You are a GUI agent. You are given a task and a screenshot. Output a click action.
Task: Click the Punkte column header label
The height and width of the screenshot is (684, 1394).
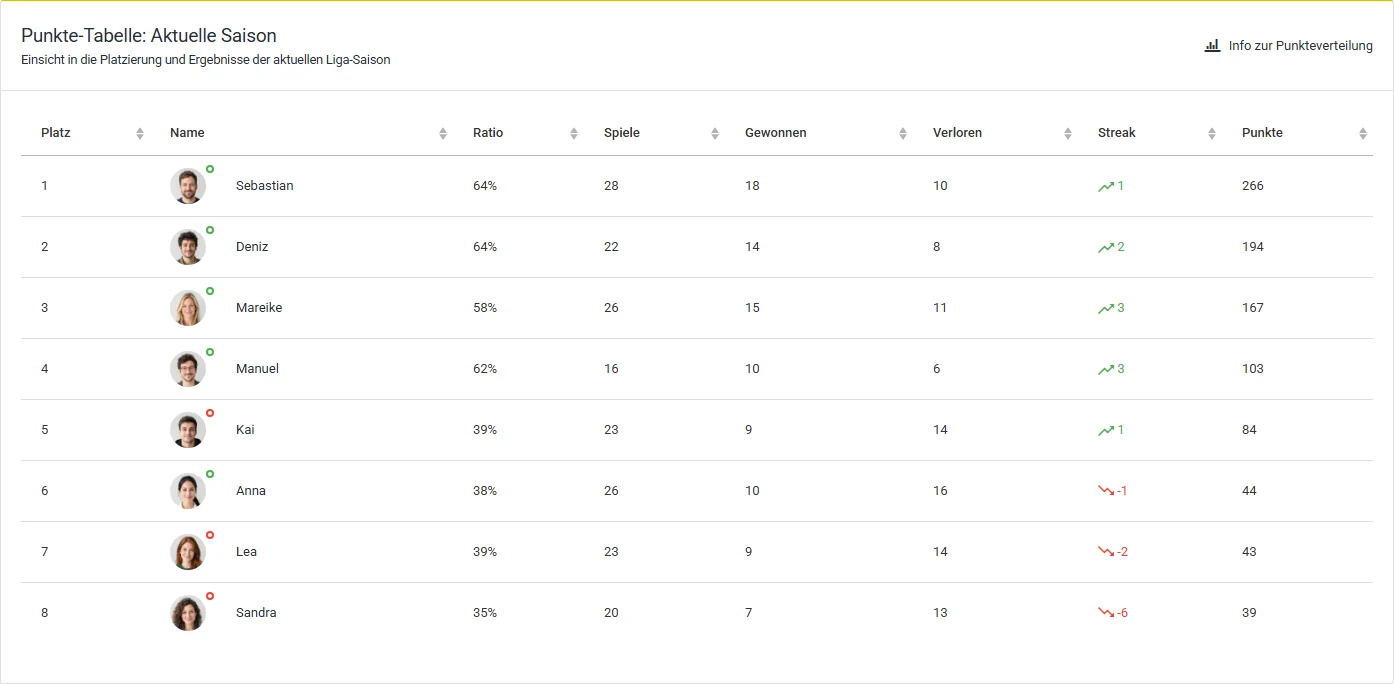pos(1262,133)
